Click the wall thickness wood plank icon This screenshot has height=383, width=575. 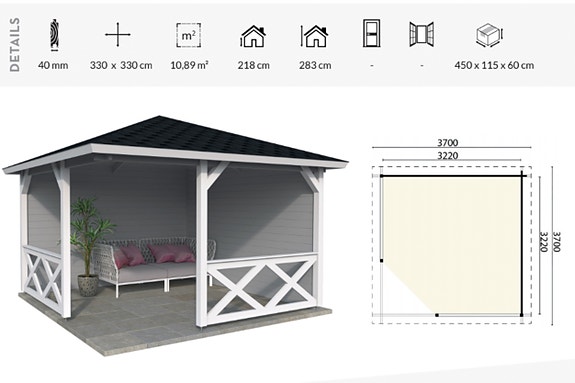[54, 34]
